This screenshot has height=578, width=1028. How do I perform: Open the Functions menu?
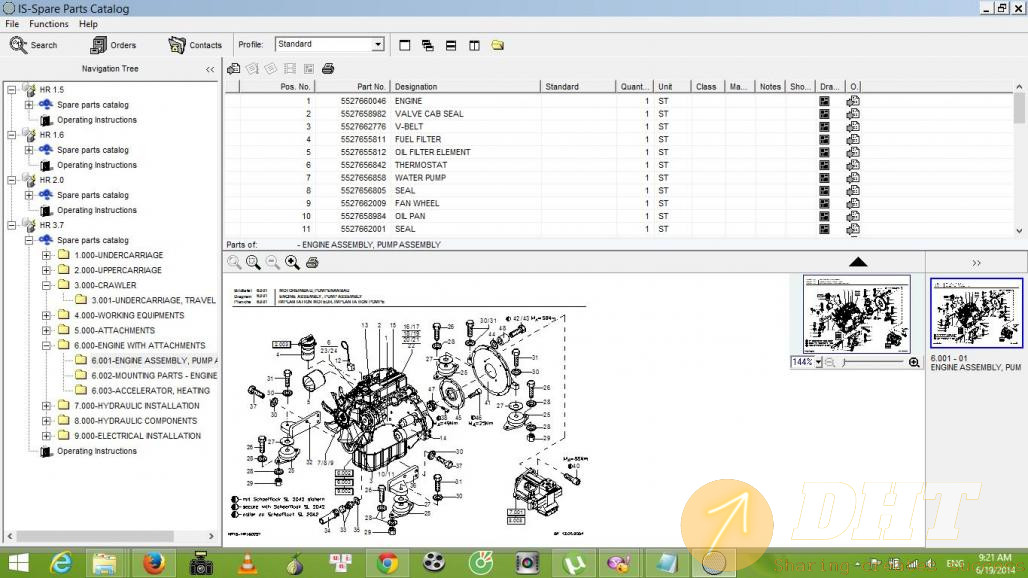pos(49,24)
